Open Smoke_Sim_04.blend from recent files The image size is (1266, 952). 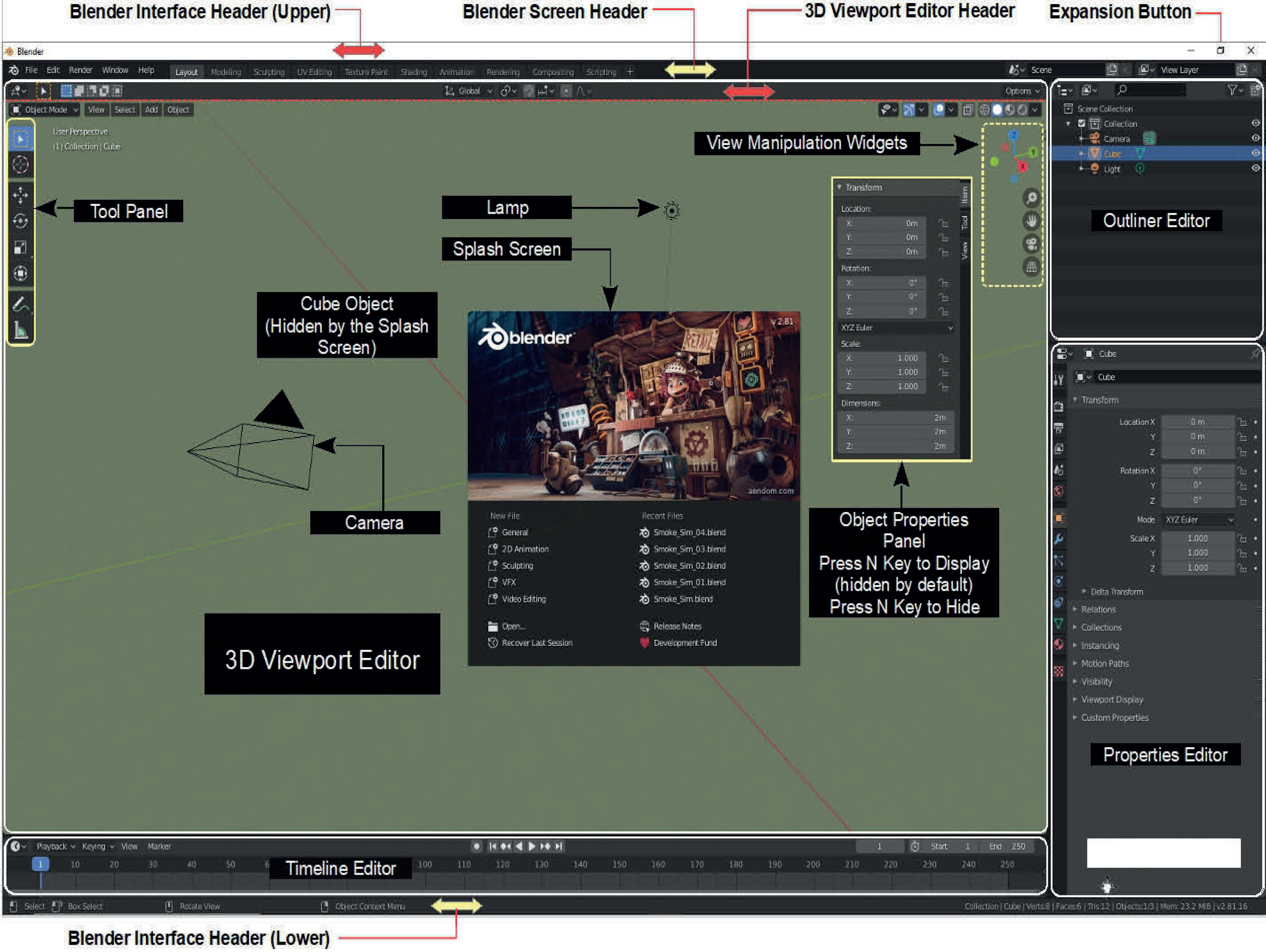(689, 533)
